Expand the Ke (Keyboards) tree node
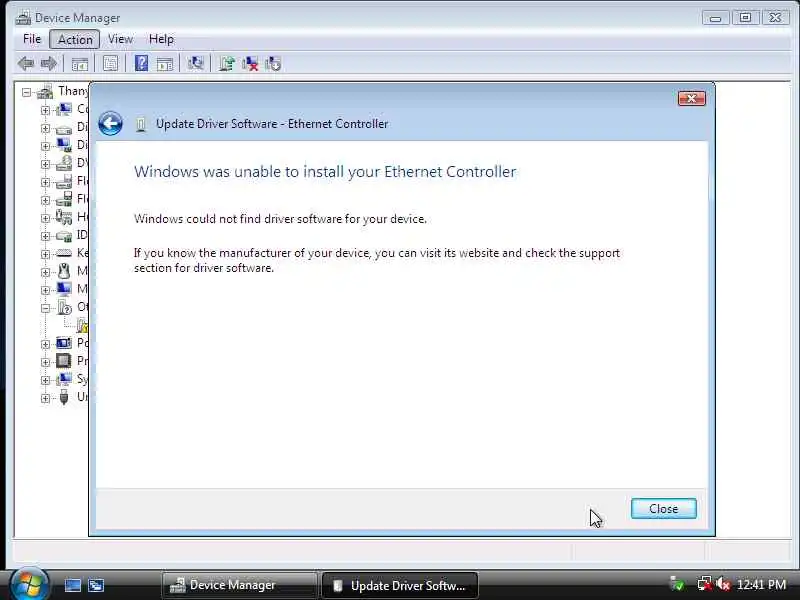Screen dimensions: 800x600 tap(45, 254)
